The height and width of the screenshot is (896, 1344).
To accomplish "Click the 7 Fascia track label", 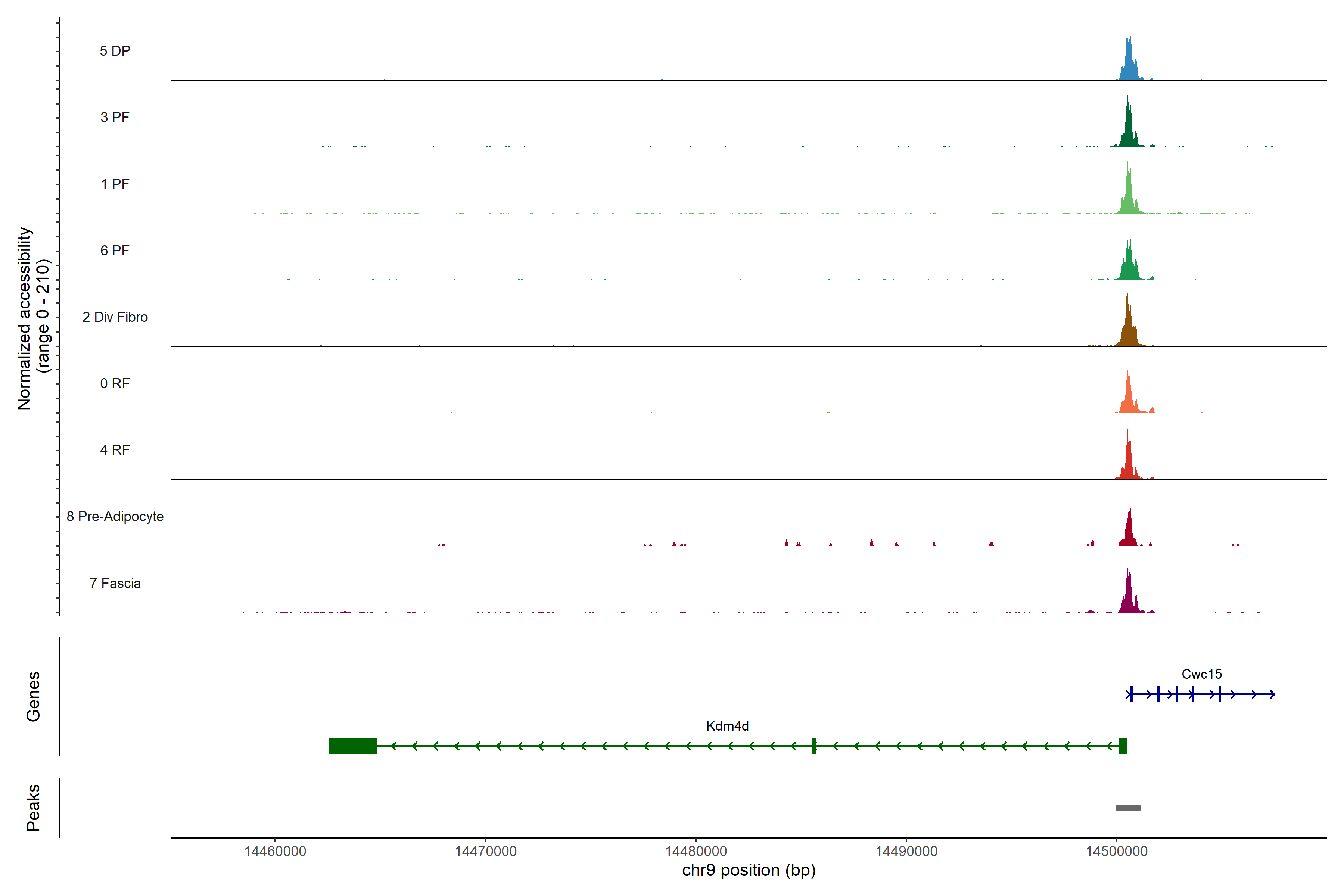I will [115, 583].
